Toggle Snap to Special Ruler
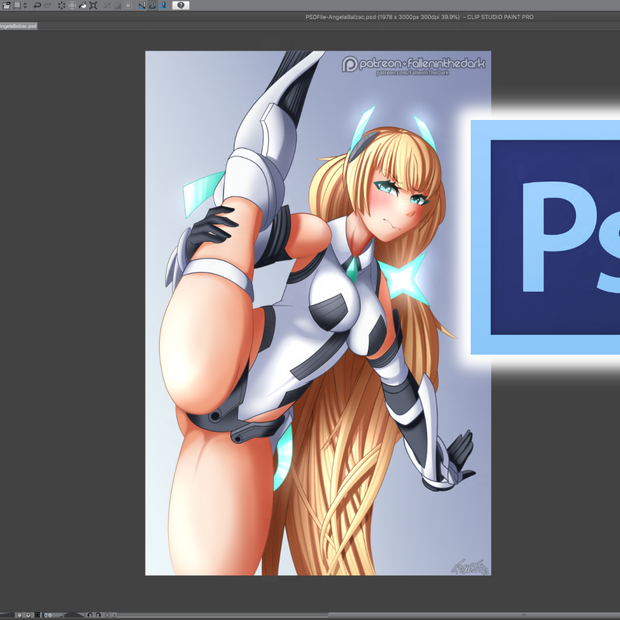Image resolution: width=620 pixels, height=620 pixels. [x=153, y=5]
